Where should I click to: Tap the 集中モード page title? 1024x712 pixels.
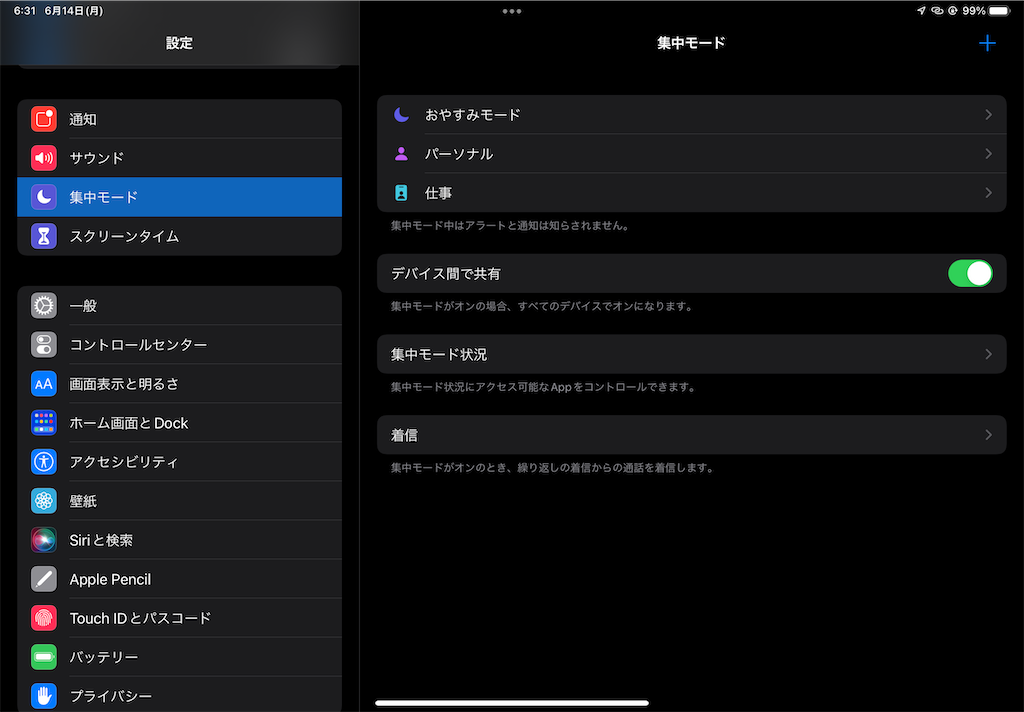(x=691, y=43)
